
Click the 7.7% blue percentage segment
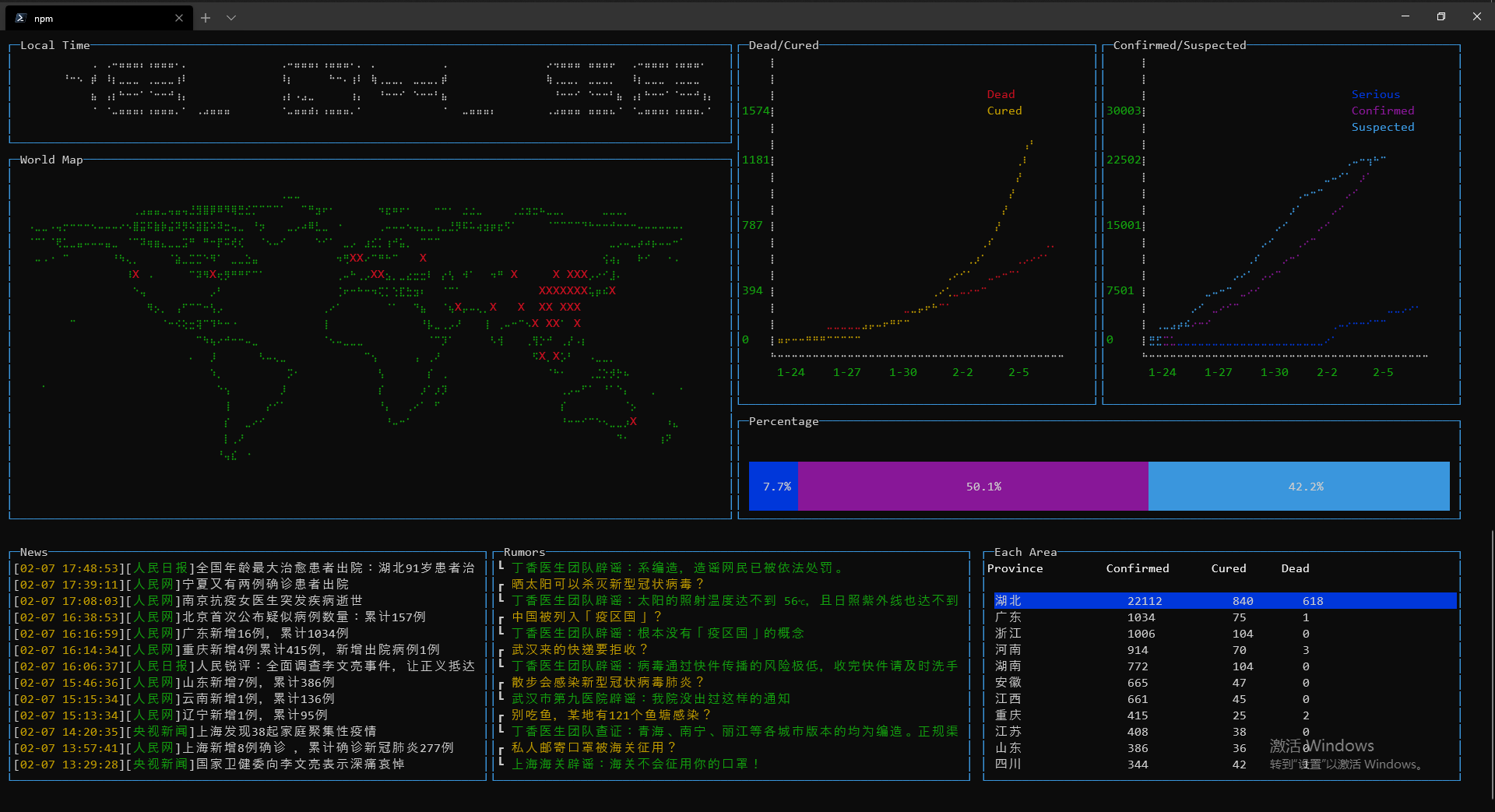(x=773, y=487)
